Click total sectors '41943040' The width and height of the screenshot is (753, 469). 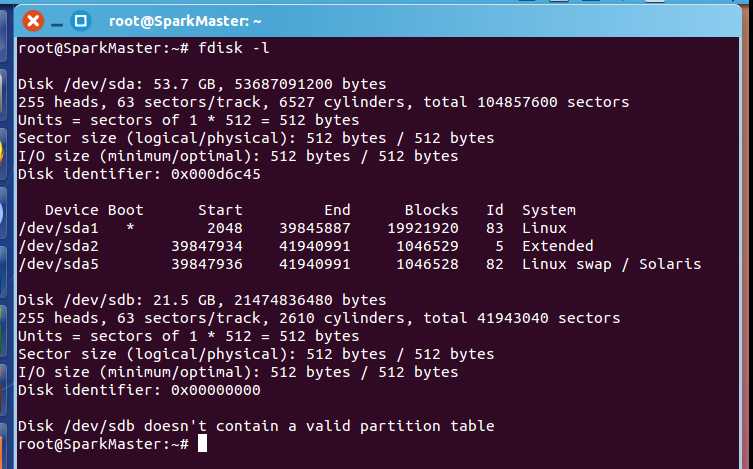coord(513,318)
